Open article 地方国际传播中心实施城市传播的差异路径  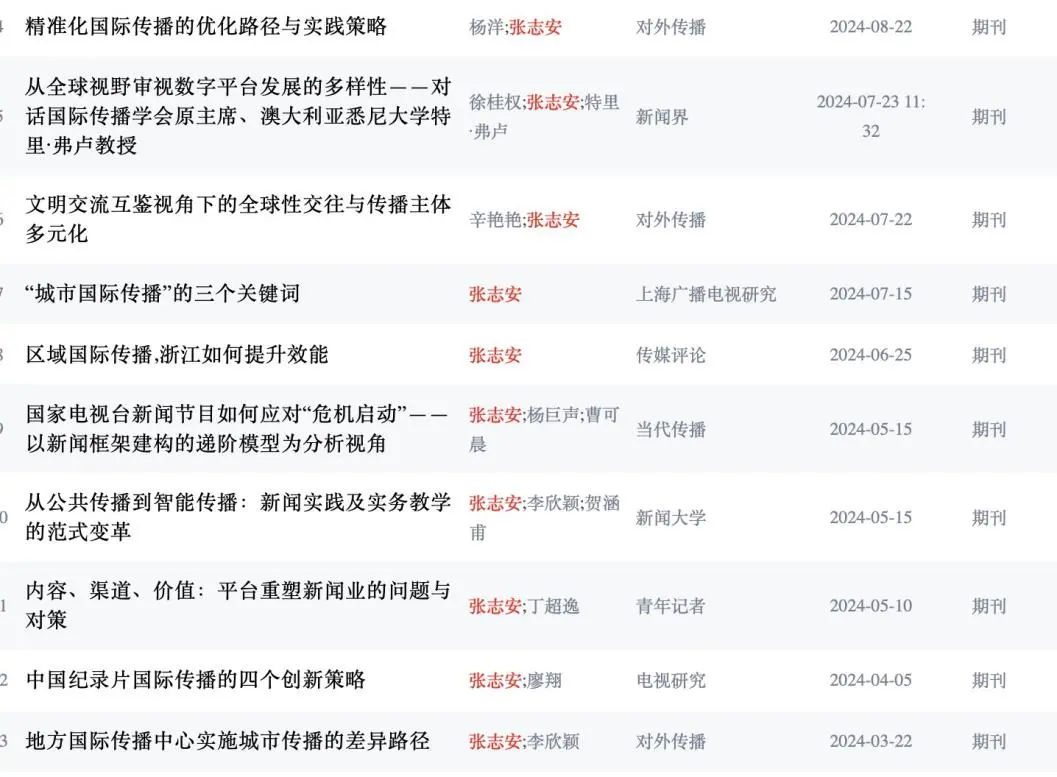click(227, 741)
